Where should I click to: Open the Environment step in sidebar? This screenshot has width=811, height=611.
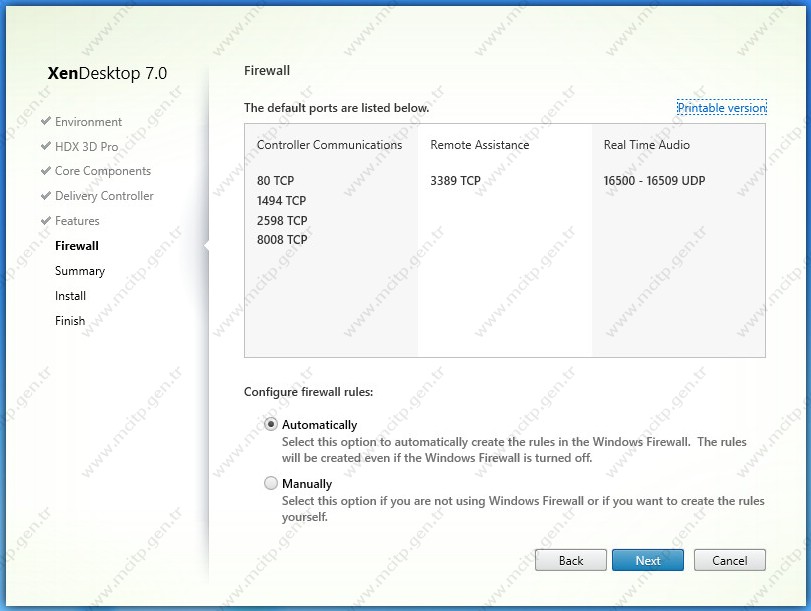click(88, 122)
